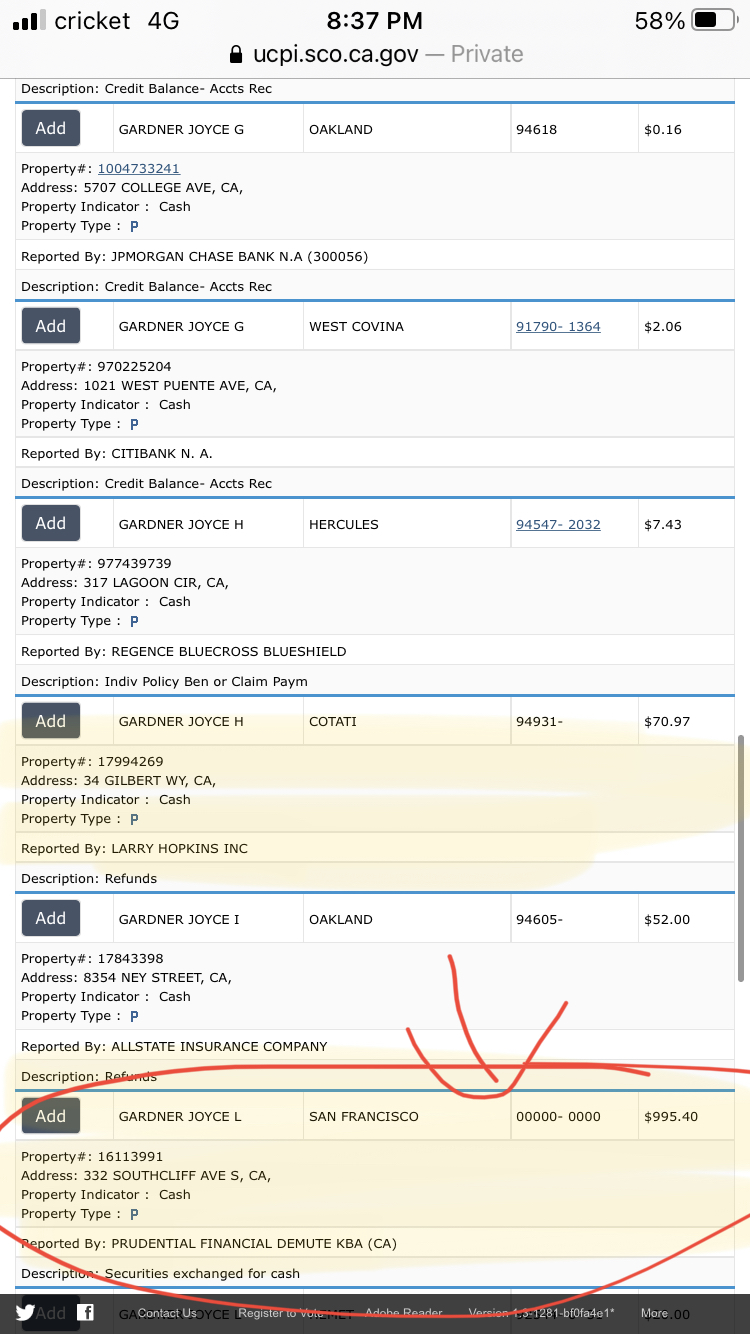Open Property Type P link for 317 Lagoon Cir
Screen dimensions: 750x1334
point(134,621)
